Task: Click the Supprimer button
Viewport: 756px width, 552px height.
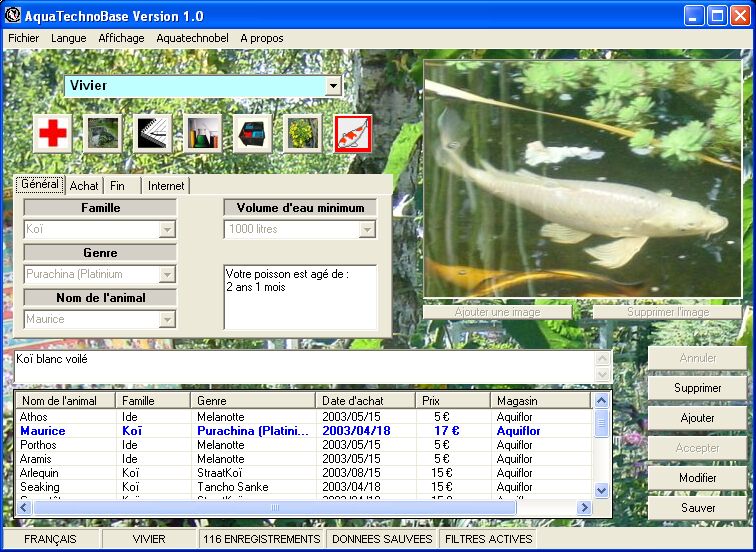Action: coord(696,388)
